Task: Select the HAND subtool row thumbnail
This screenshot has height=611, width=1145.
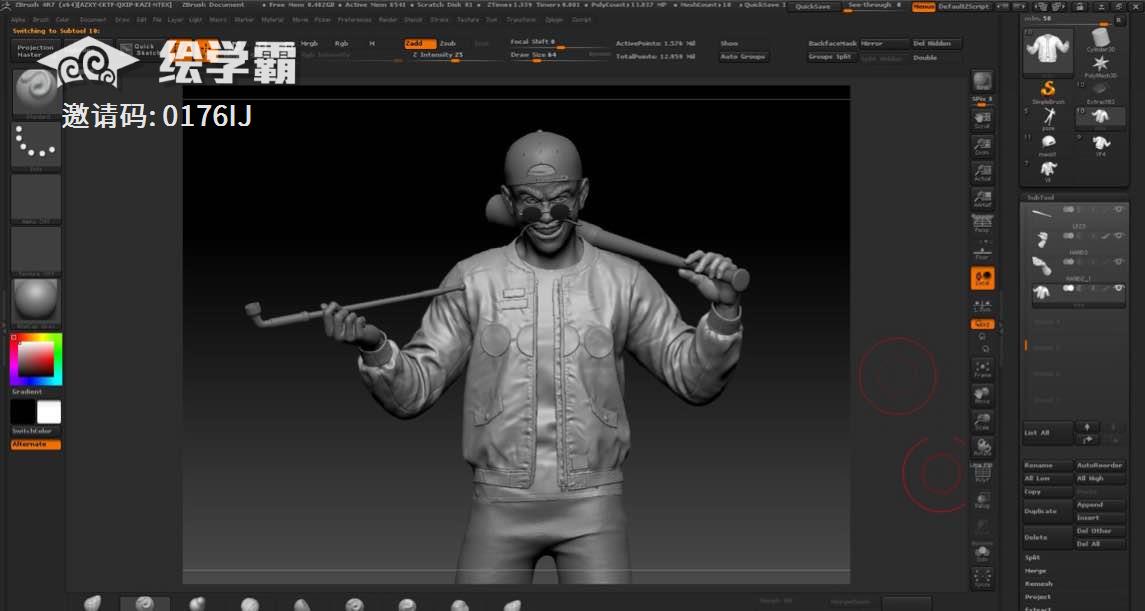Action: tap(1041, 240)
